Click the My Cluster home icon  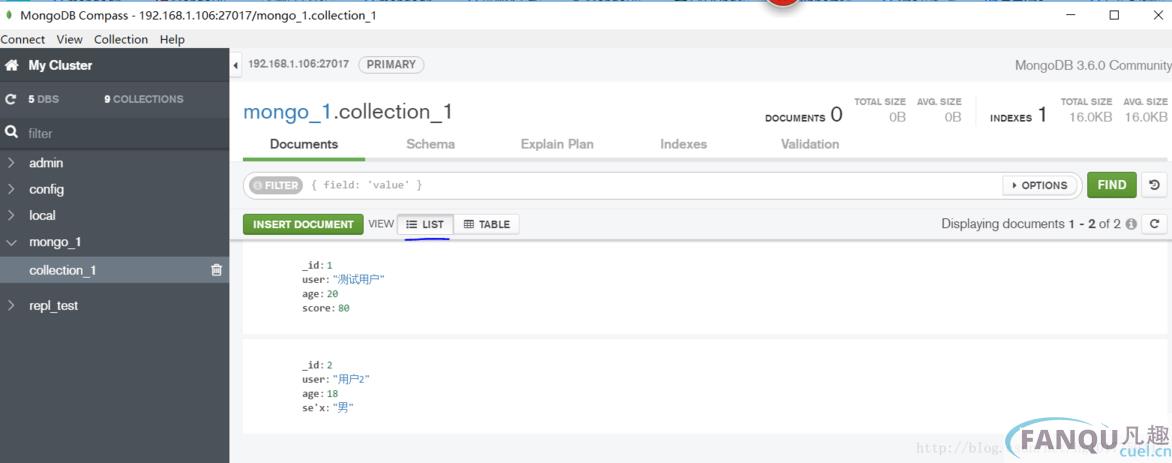[11, 66]
